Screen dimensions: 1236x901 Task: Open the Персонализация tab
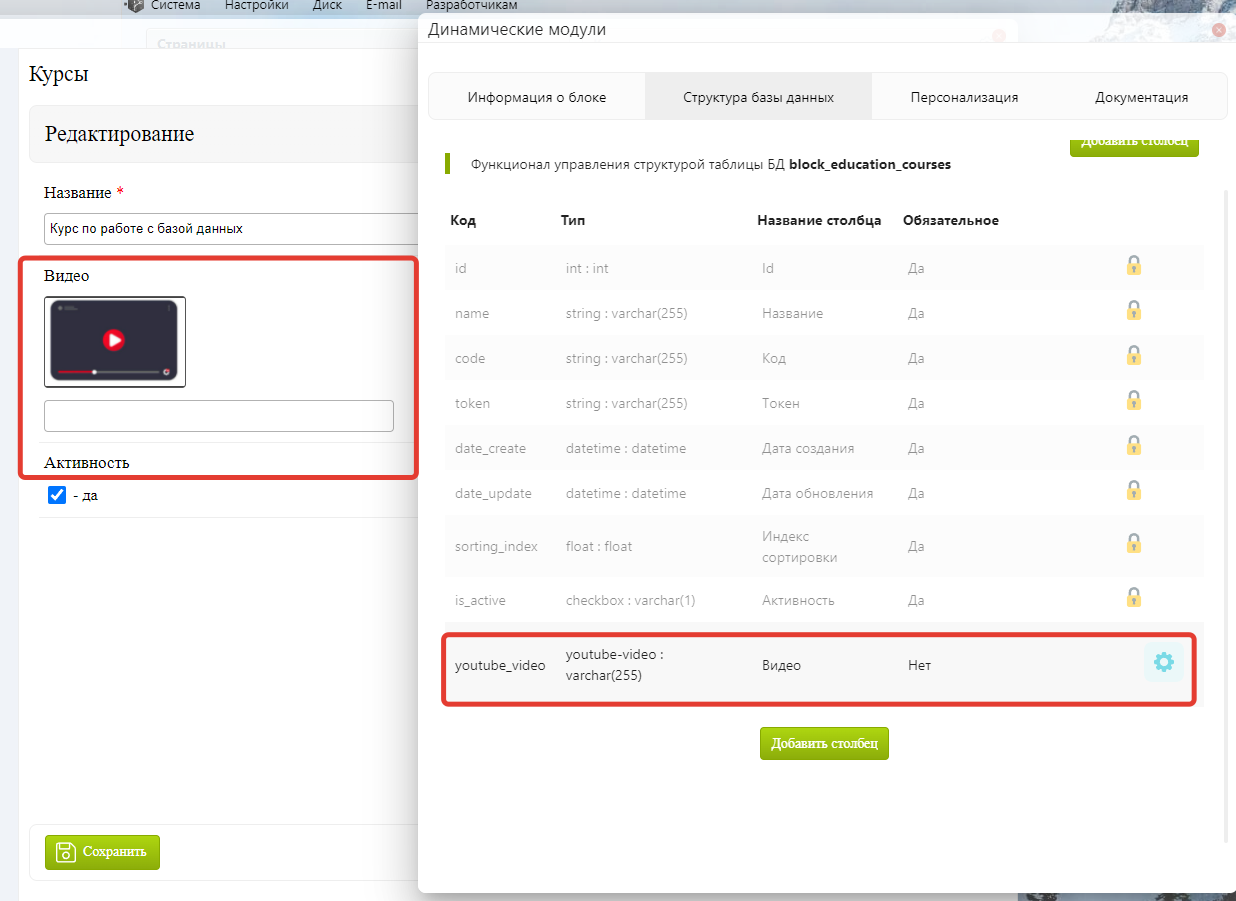(x=964, y=97)
